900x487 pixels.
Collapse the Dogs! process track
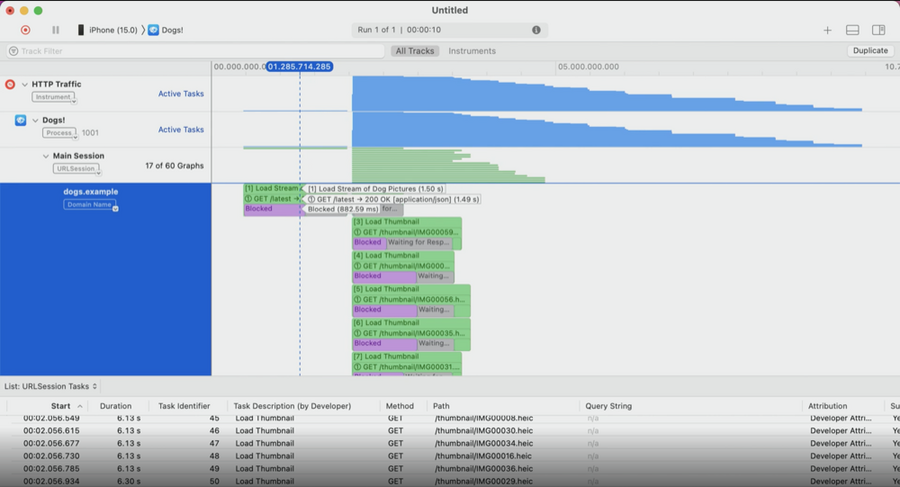click(x=36, y=121)
